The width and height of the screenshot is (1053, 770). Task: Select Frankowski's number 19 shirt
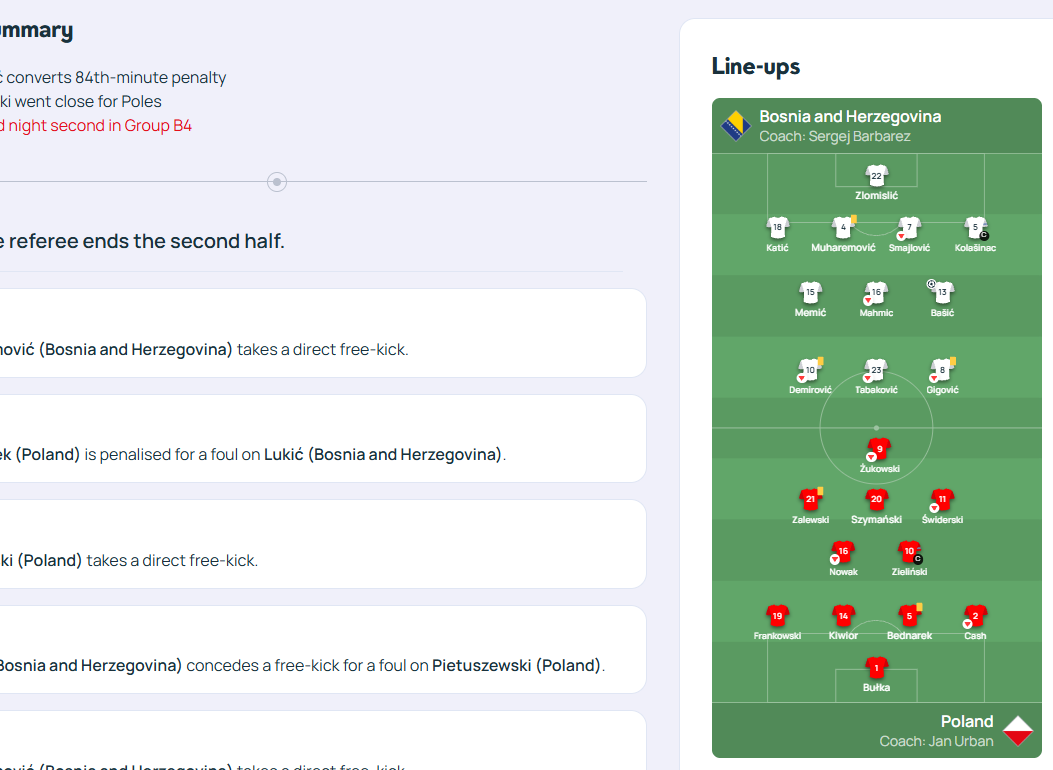click(x=777, y=616)
